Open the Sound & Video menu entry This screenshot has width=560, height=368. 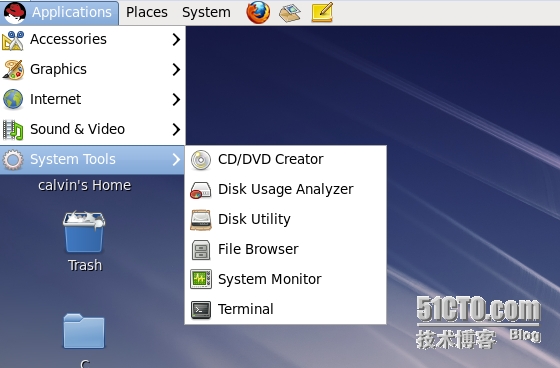tap(92, 129)
